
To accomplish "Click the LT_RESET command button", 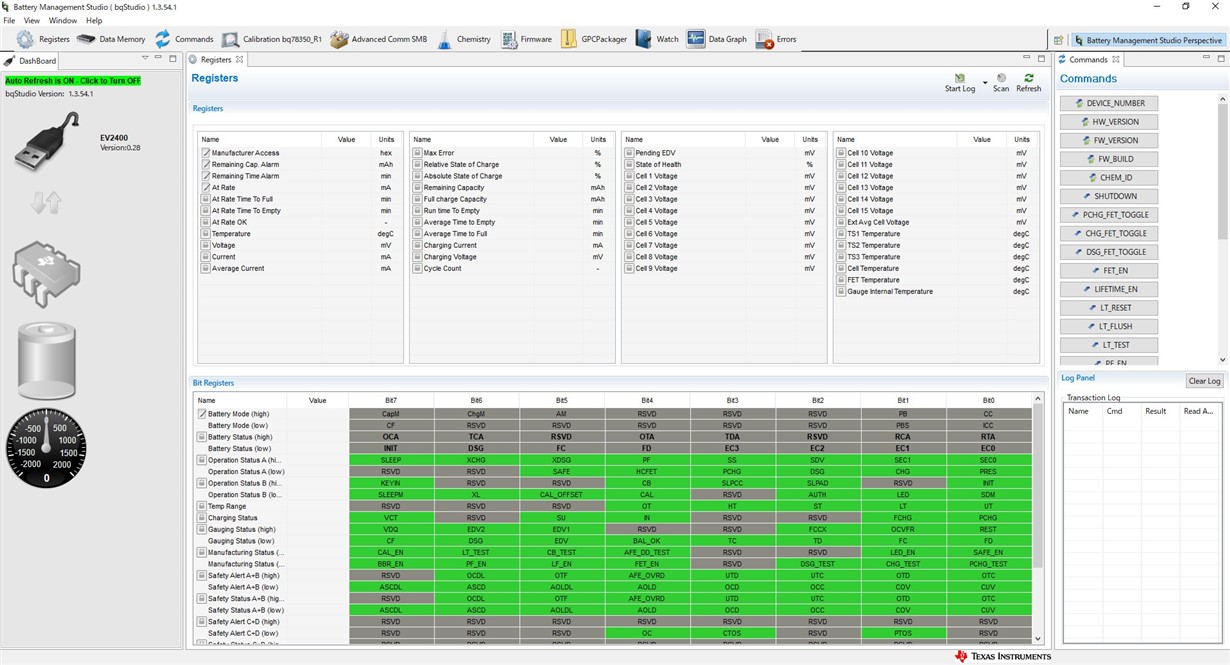I will pyautogui.click(x=1109, y=308).
